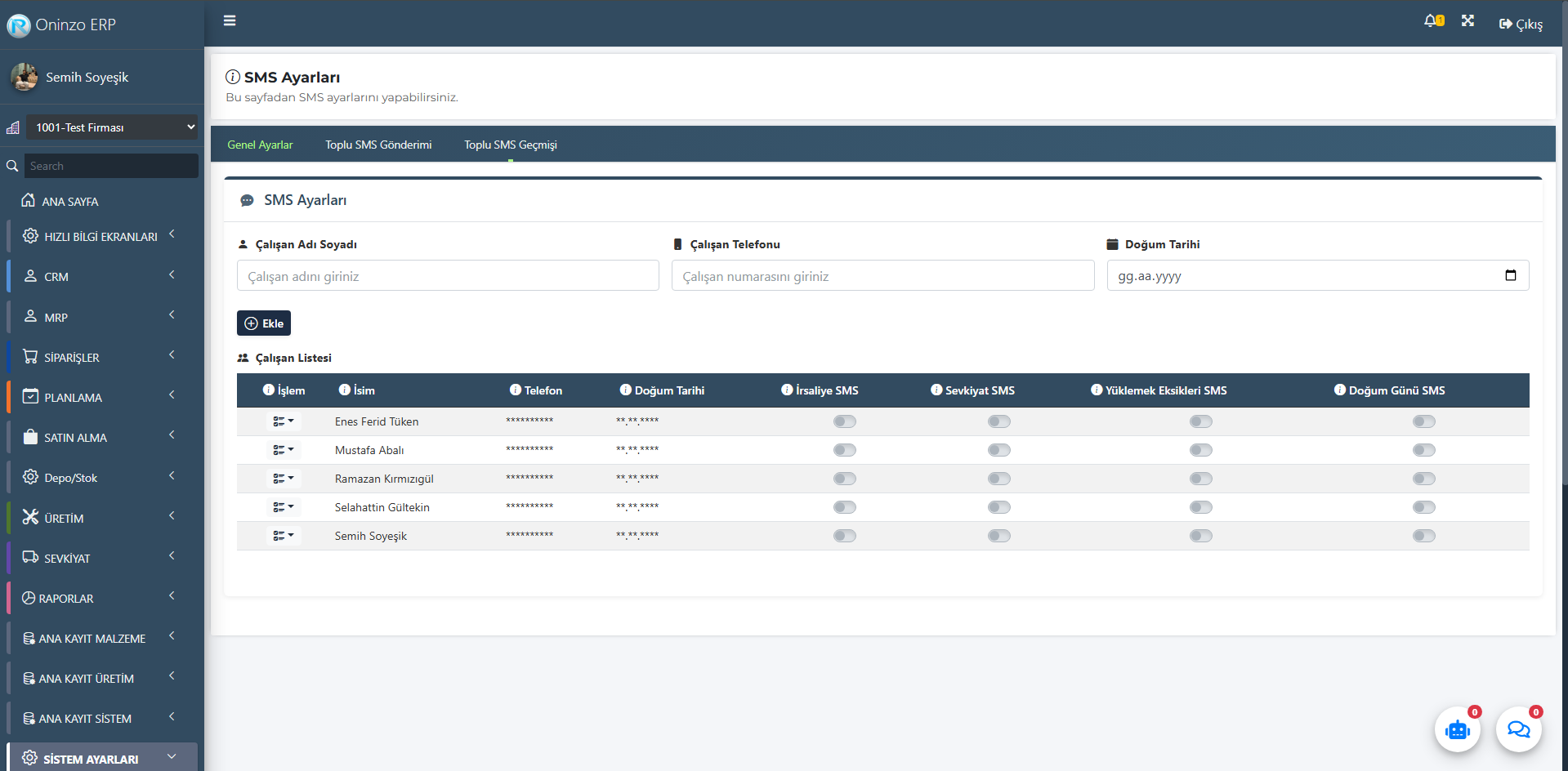The width and height of the screenshot is (1568, 771).
Task: Open the blue robot assistant chat
Action: 1457,729
